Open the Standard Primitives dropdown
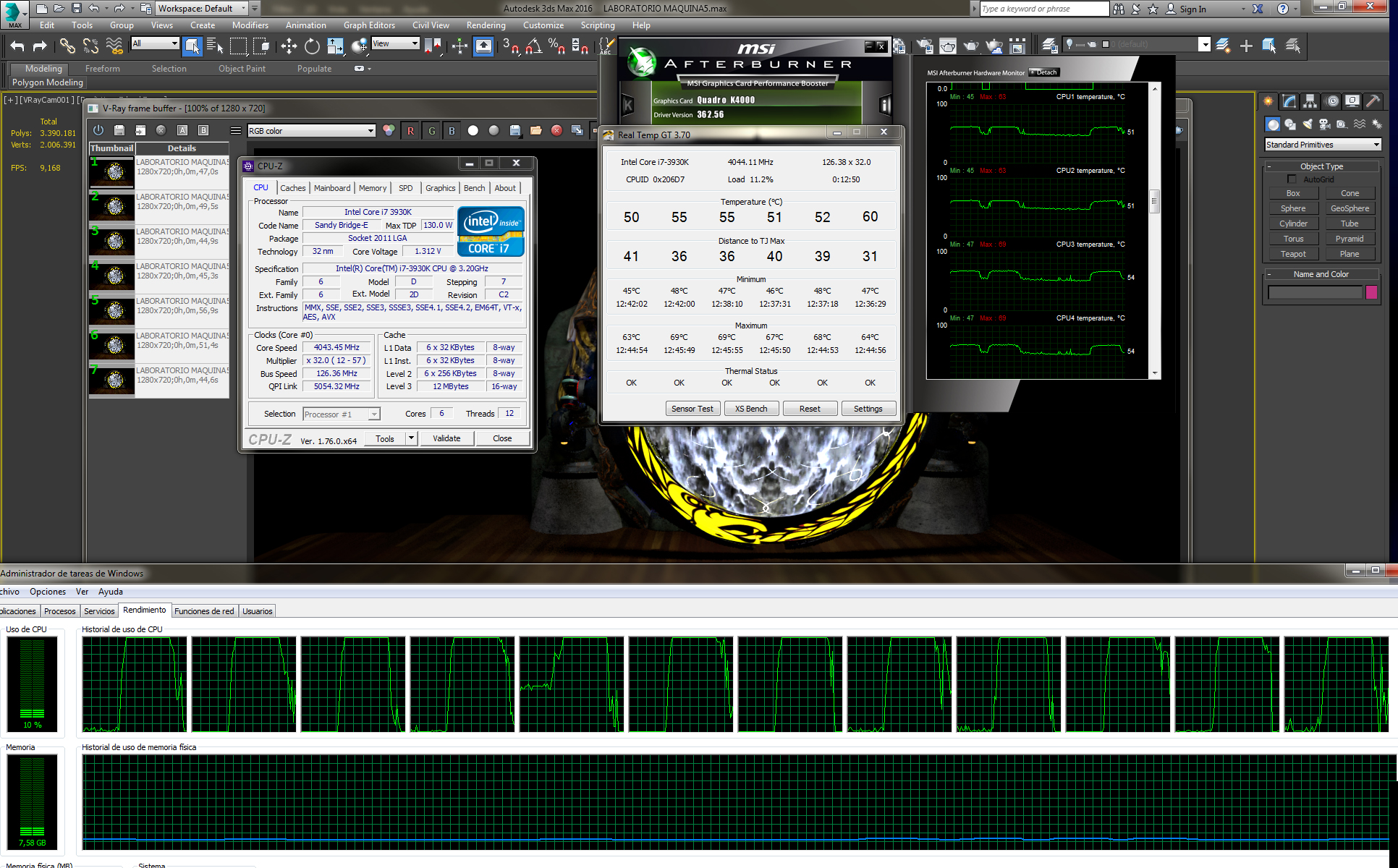This screenshot has height=868, width=1398. pos(1322,145)
